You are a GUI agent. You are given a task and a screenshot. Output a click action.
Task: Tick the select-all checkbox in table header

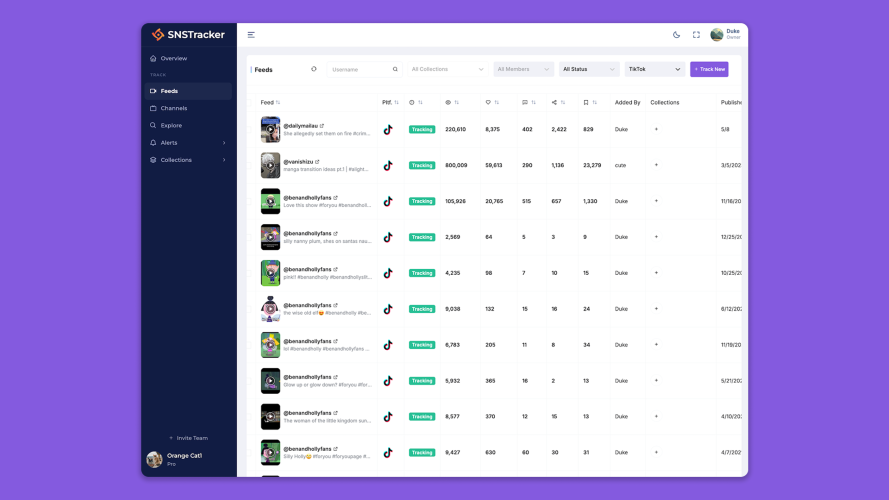[249, 103]
